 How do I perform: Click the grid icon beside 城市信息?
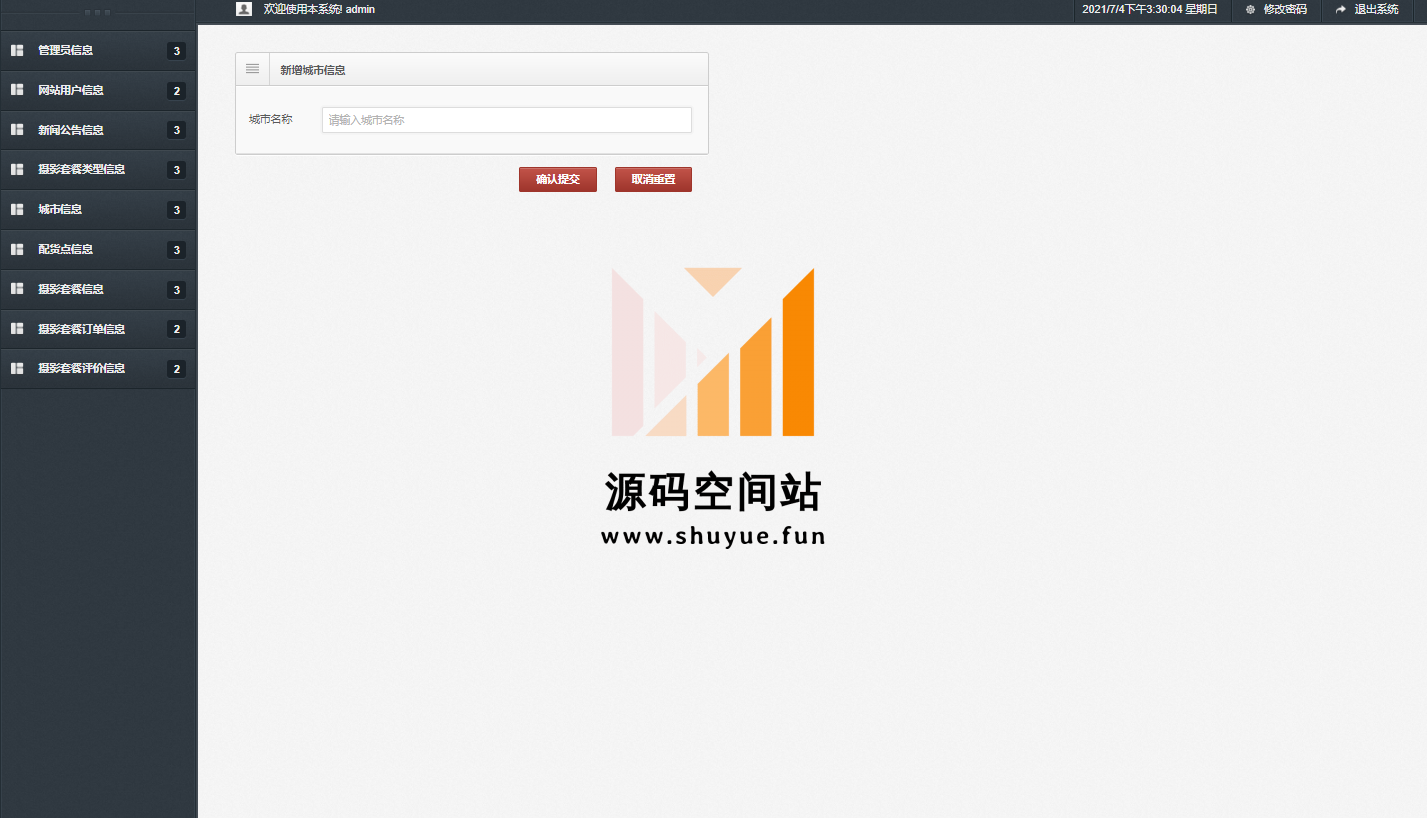[x=17, y=209]
